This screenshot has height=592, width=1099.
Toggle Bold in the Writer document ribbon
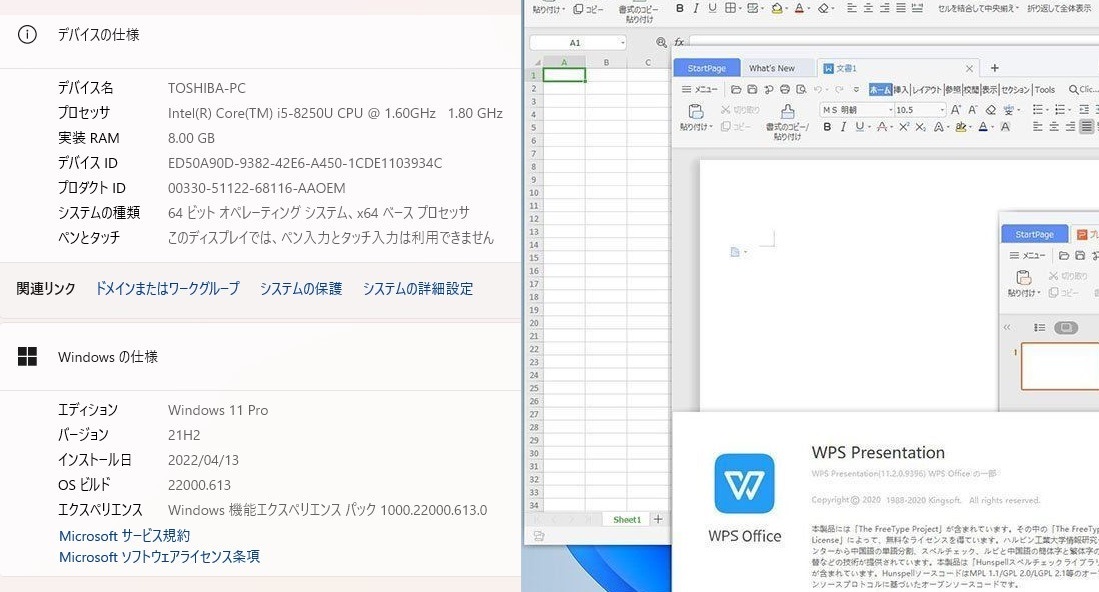tap(827, 127)
